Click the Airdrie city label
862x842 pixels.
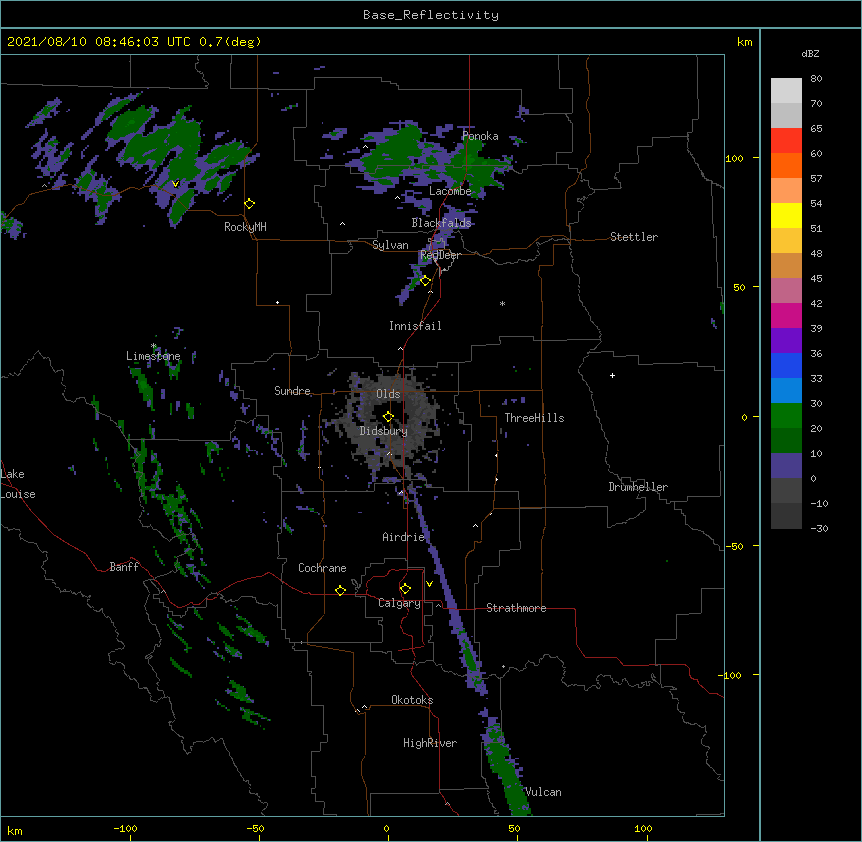coord(404,537)
